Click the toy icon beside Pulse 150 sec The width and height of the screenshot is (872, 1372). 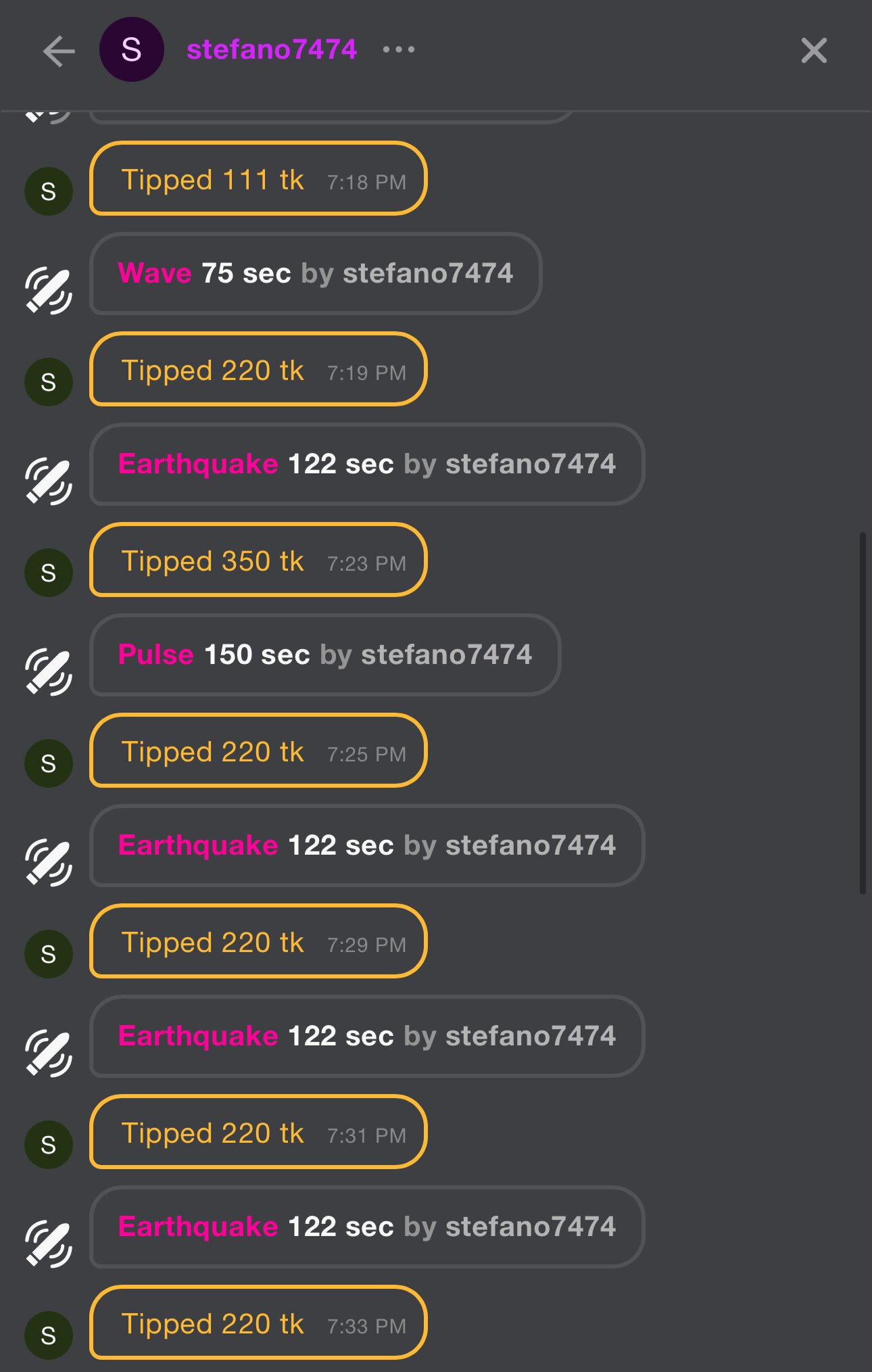click(49, 673)
